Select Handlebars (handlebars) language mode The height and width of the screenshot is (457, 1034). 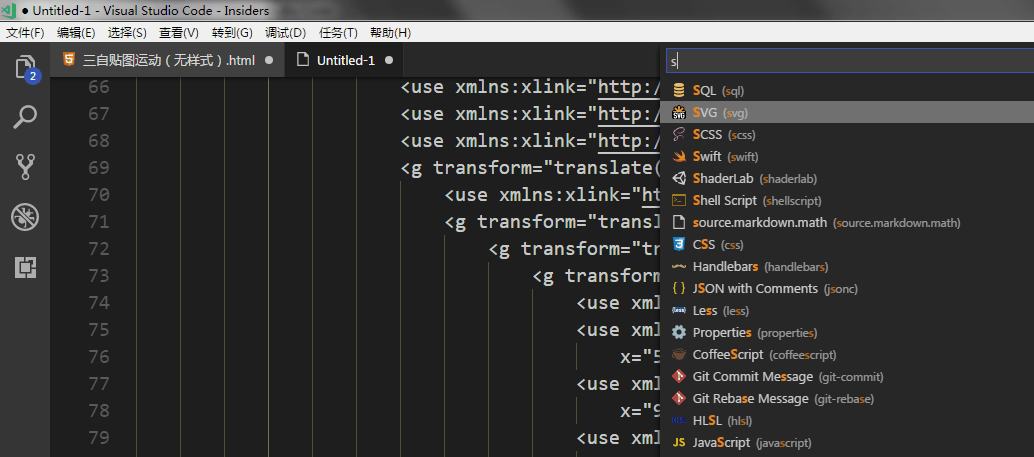tap(847, 266)
